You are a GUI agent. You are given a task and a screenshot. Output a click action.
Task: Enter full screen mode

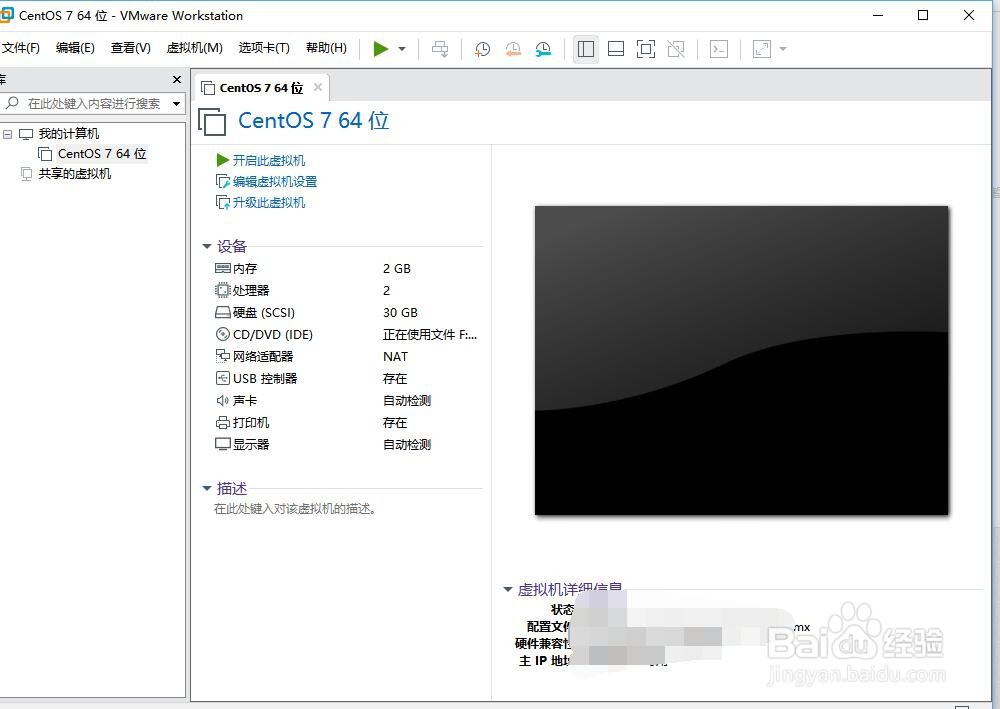tap(644, 48)
